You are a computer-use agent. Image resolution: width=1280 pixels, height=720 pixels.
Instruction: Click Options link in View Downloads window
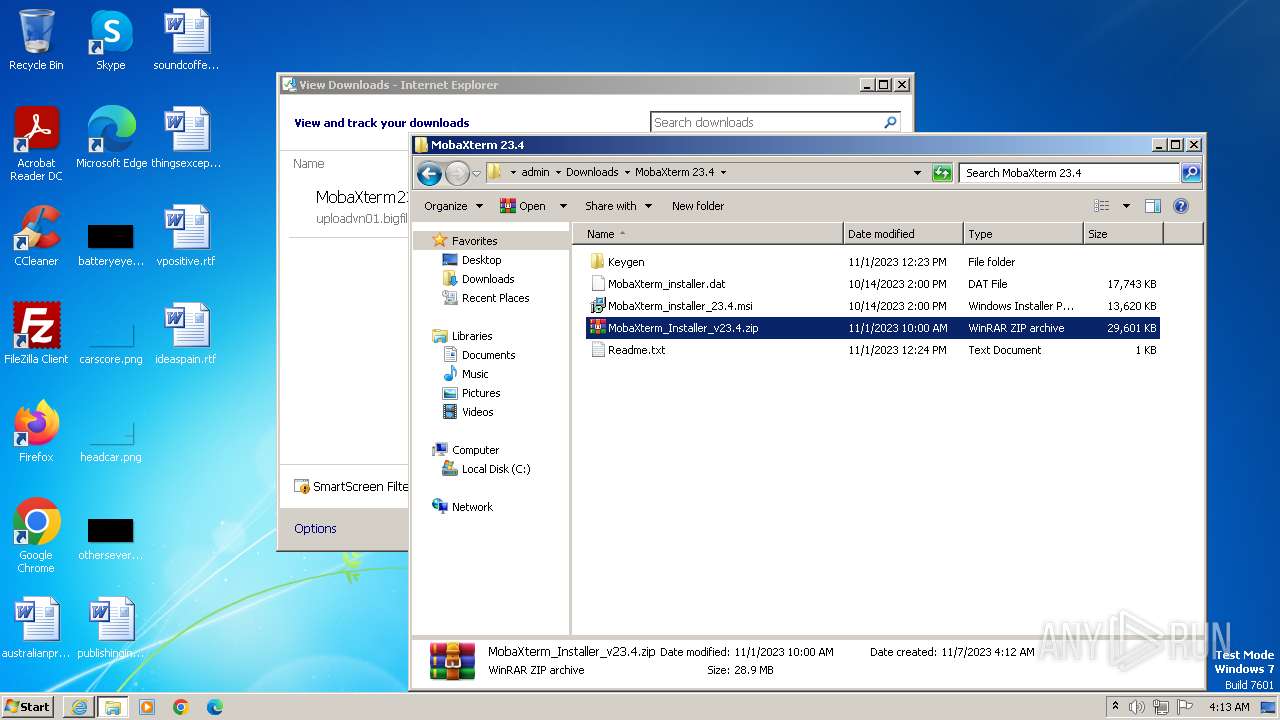(315, 528)
